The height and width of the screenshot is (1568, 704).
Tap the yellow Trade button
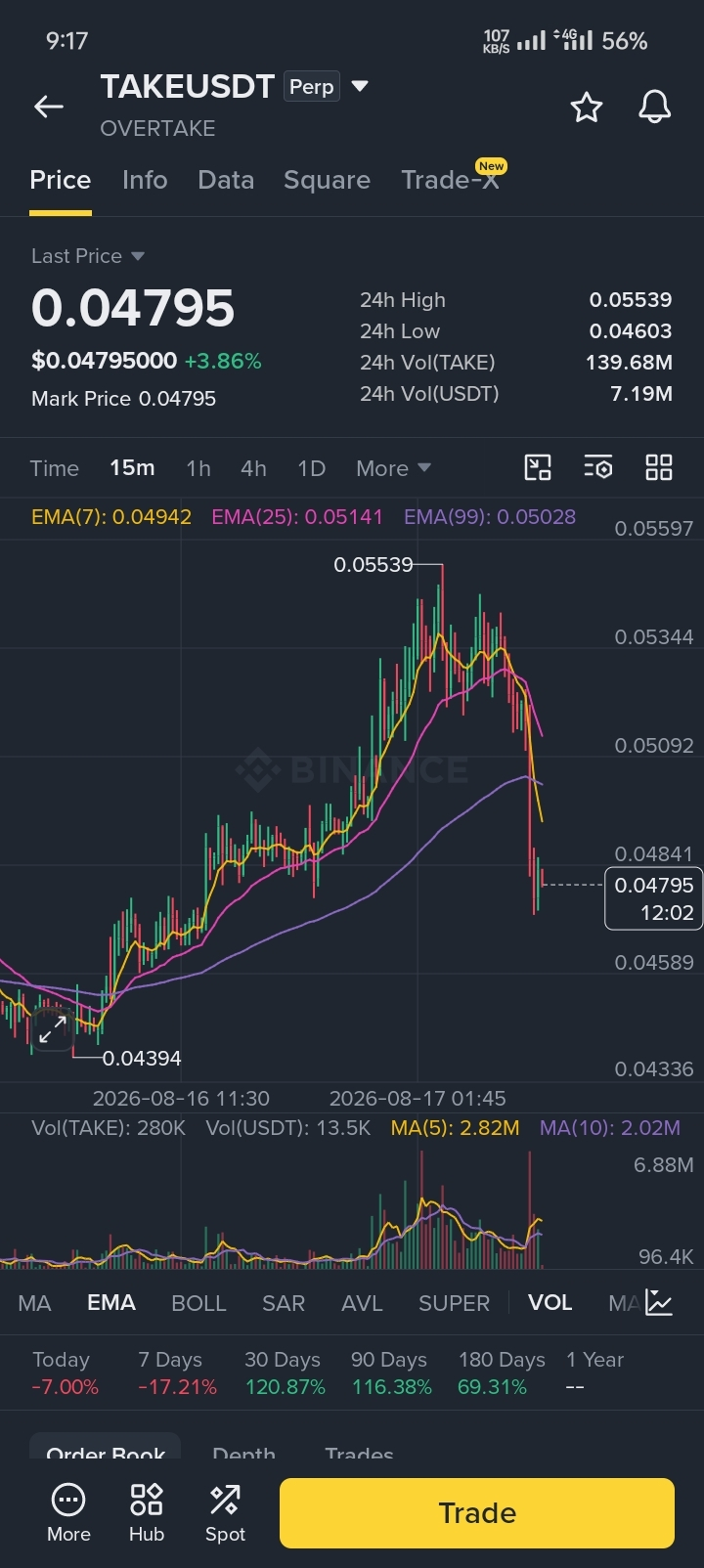pos(477,1513)
